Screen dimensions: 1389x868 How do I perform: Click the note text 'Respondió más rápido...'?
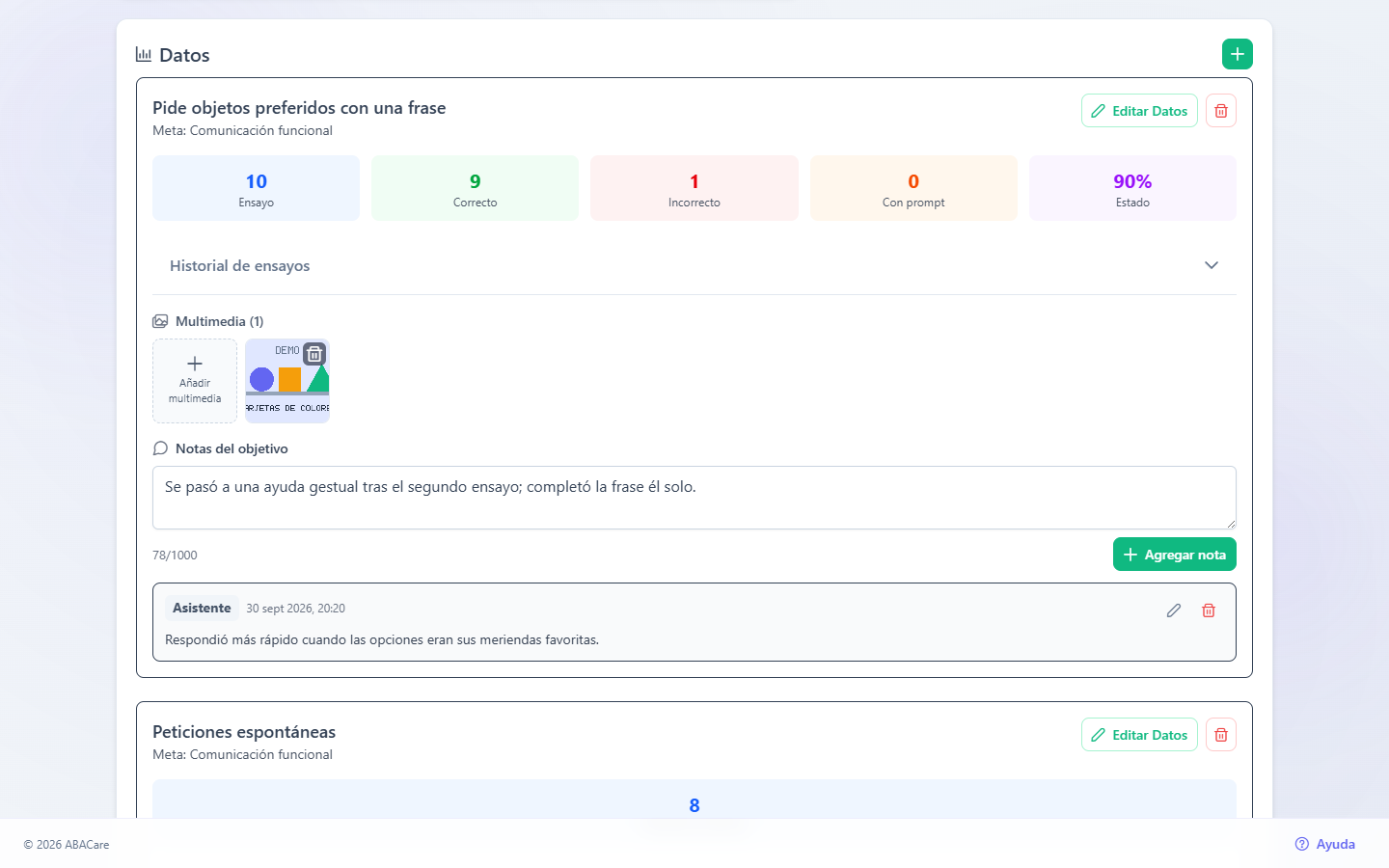tap(382, 639)
